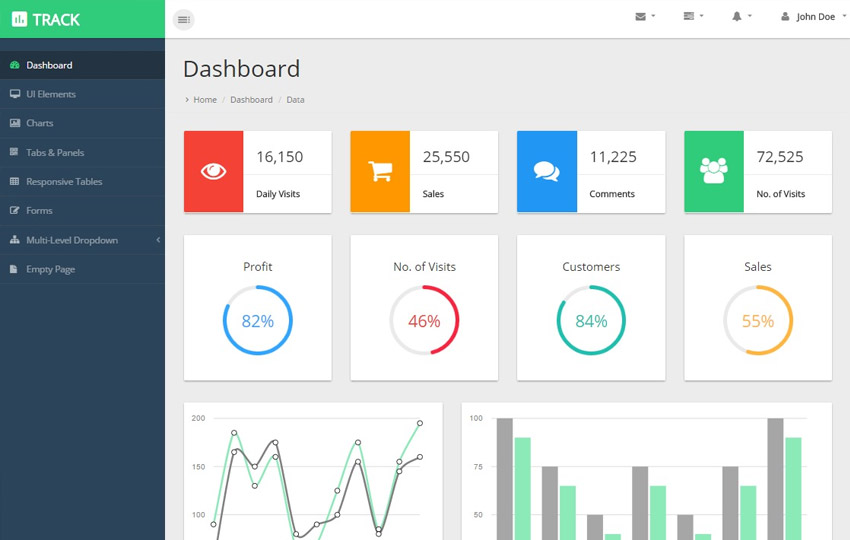The image size is (850, 540).
Task: Click the Profit card title
Action: tap(258, 267)
